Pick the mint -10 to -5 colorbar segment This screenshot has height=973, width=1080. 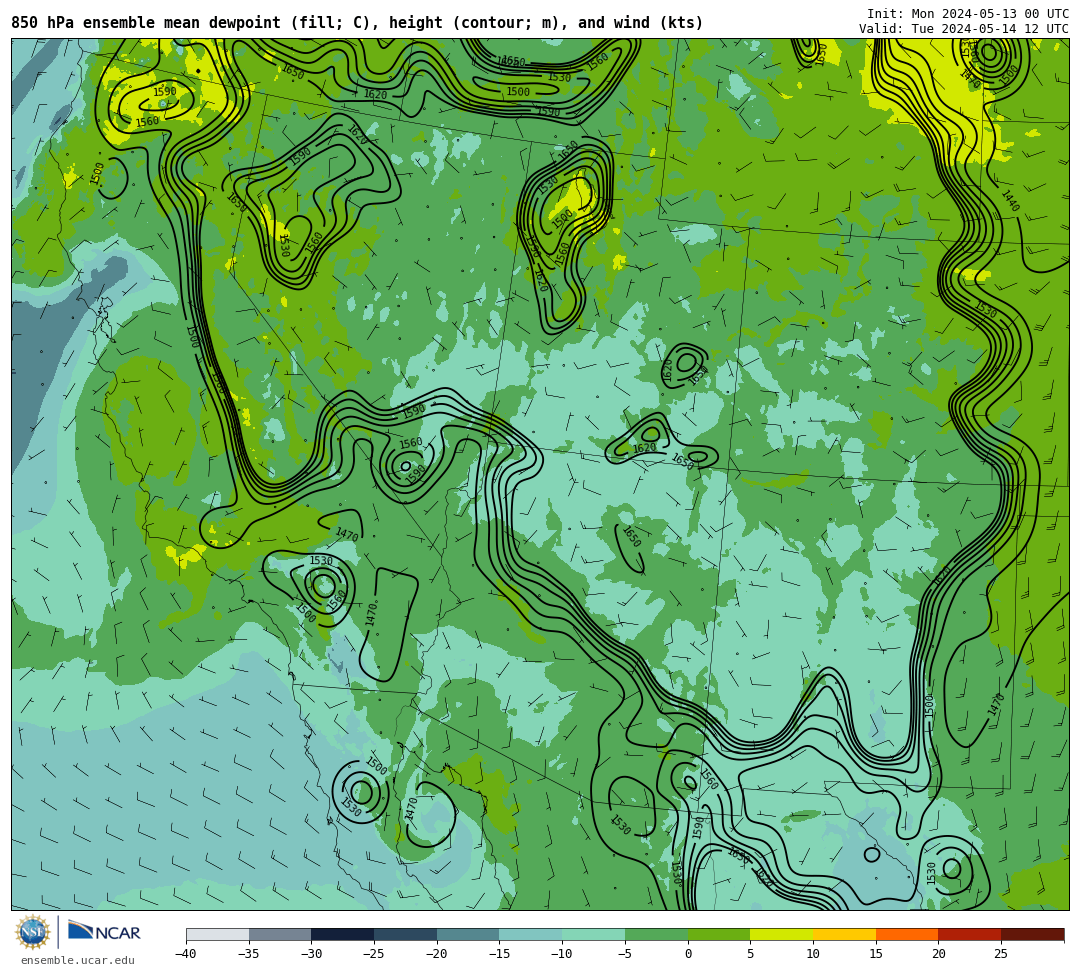[x=594, y=934]
